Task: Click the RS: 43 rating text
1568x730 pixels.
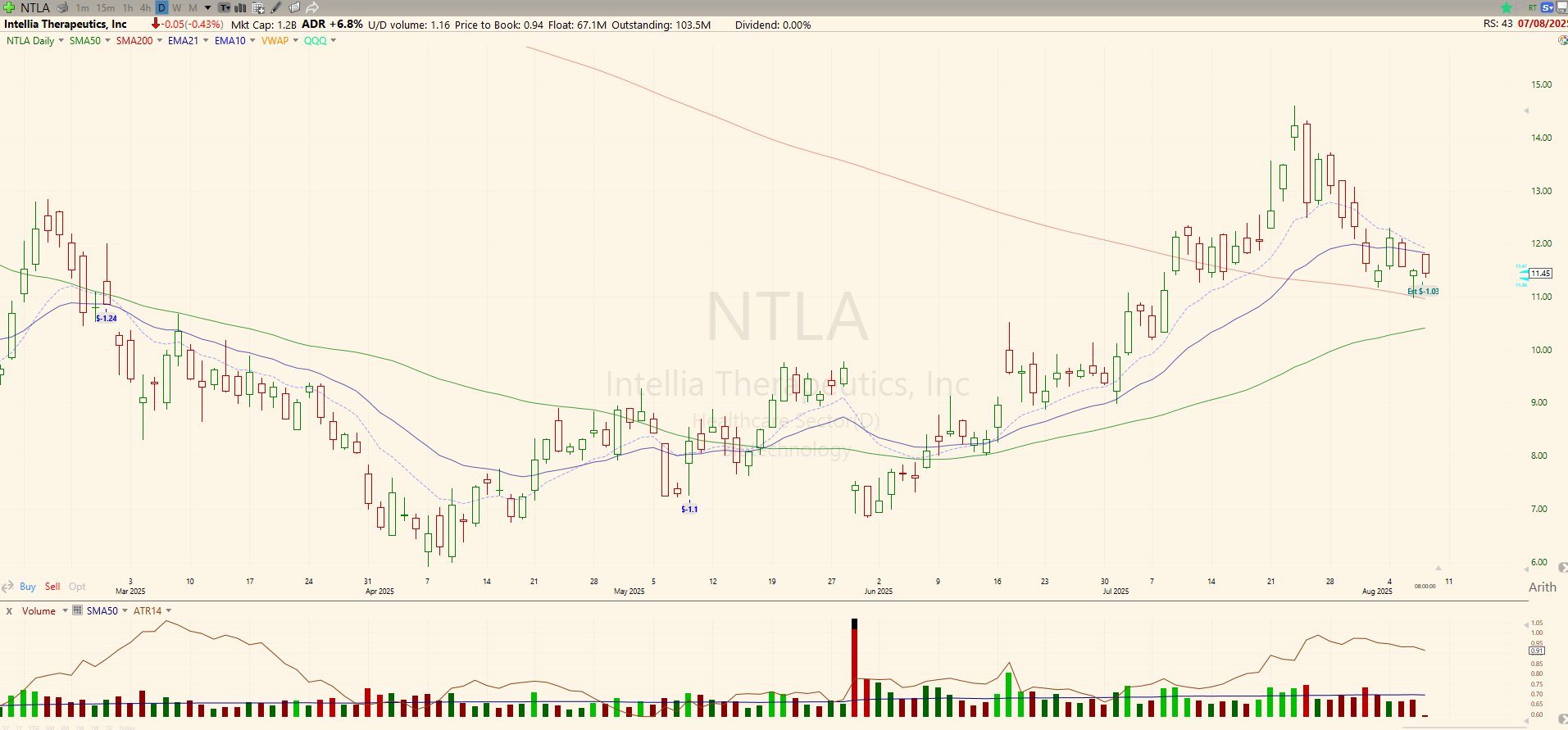Action: click(1498, 24)
